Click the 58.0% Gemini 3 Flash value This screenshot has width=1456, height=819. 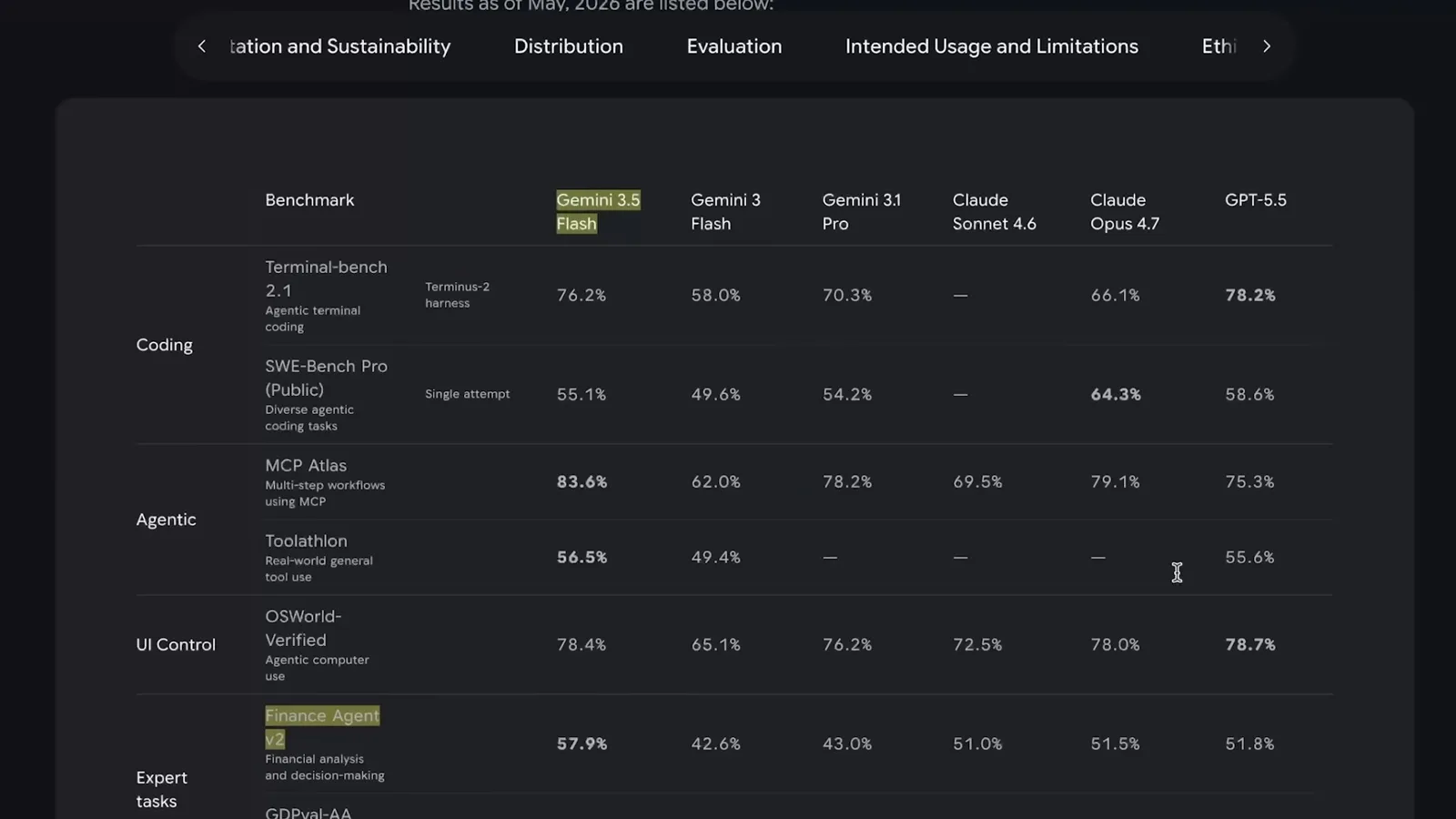coord(715,295)
